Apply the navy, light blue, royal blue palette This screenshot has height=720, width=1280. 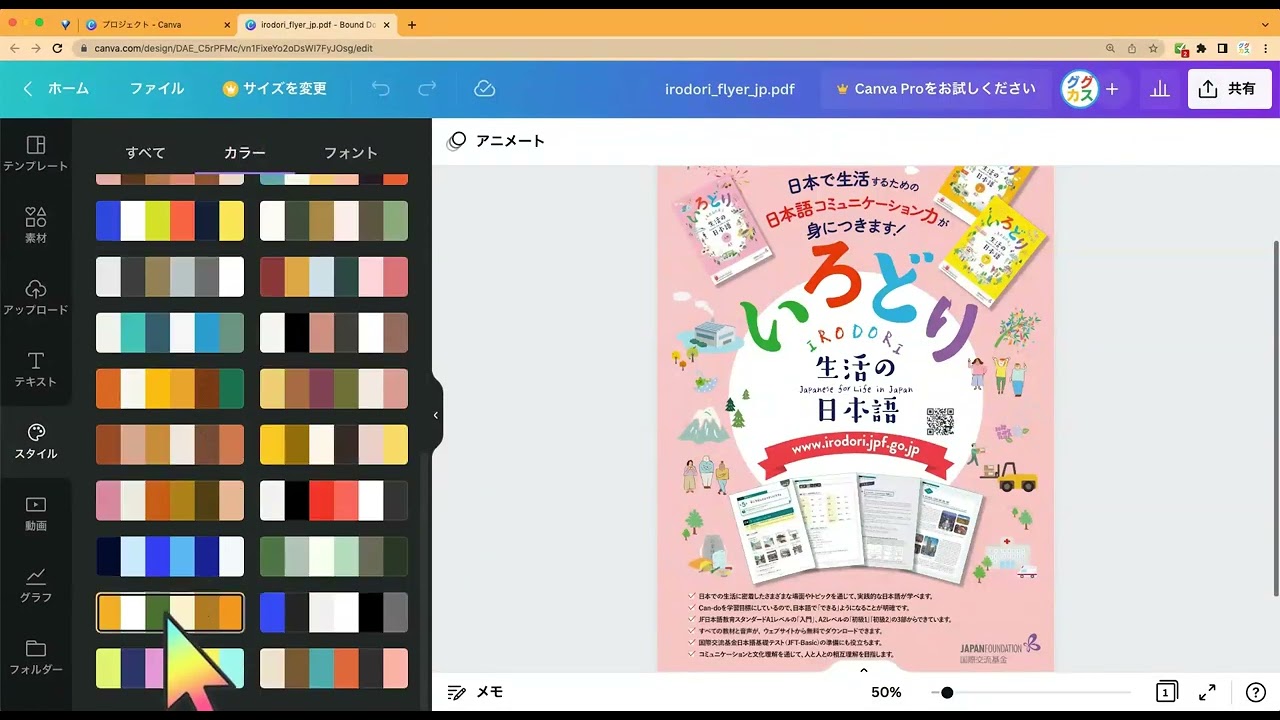click(170, 557)
